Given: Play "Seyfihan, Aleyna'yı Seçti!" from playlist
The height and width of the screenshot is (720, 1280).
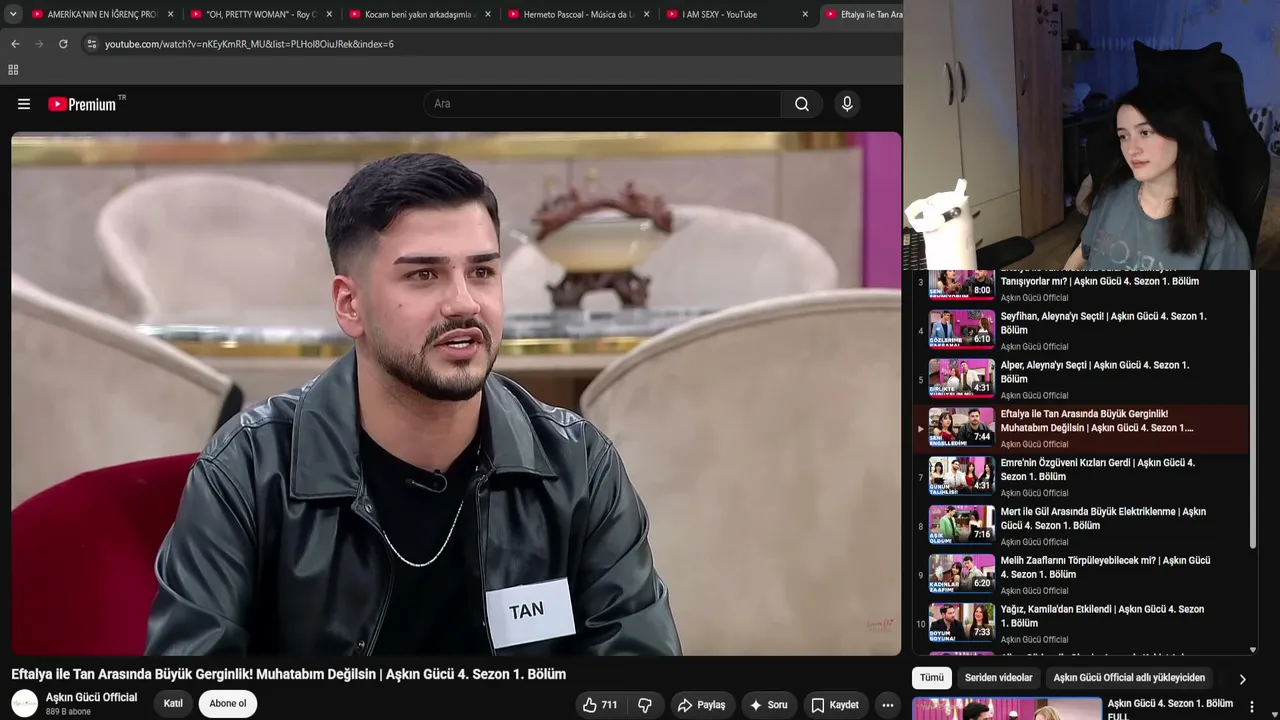Looking at the screenshot, I should point(1104,323).
